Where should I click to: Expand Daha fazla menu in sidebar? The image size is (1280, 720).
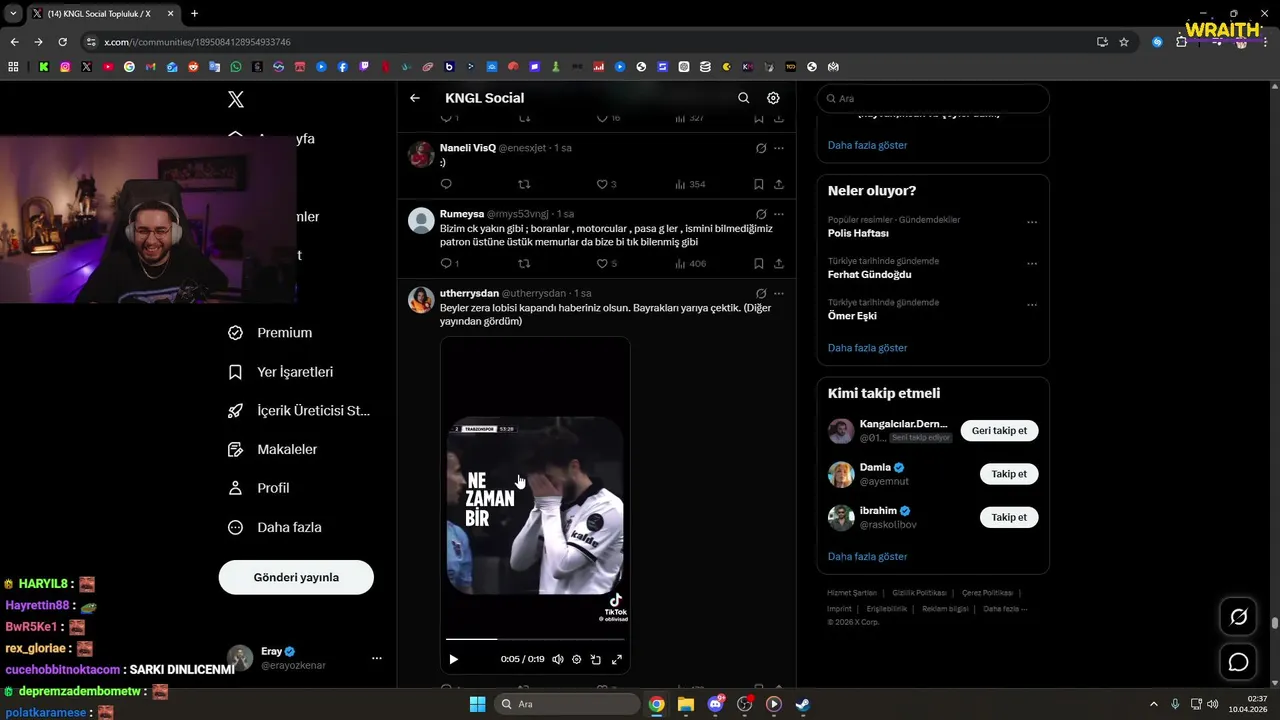[275, 527]
